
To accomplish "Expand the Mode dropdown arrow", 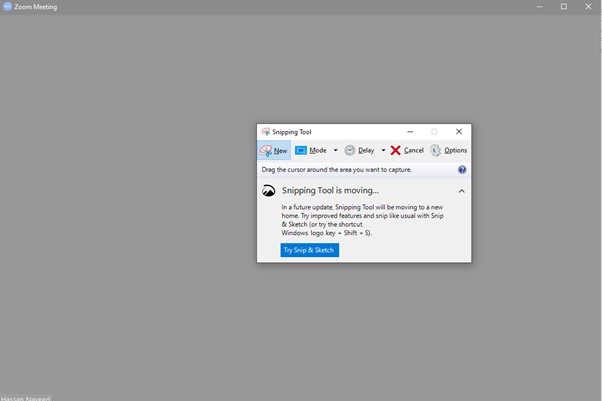I will [x=336, y=150].
